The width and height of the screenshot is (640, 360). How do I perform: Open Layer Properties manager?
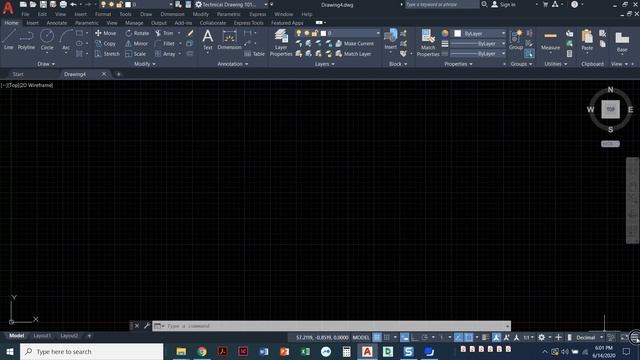click(x=281, y=42)
